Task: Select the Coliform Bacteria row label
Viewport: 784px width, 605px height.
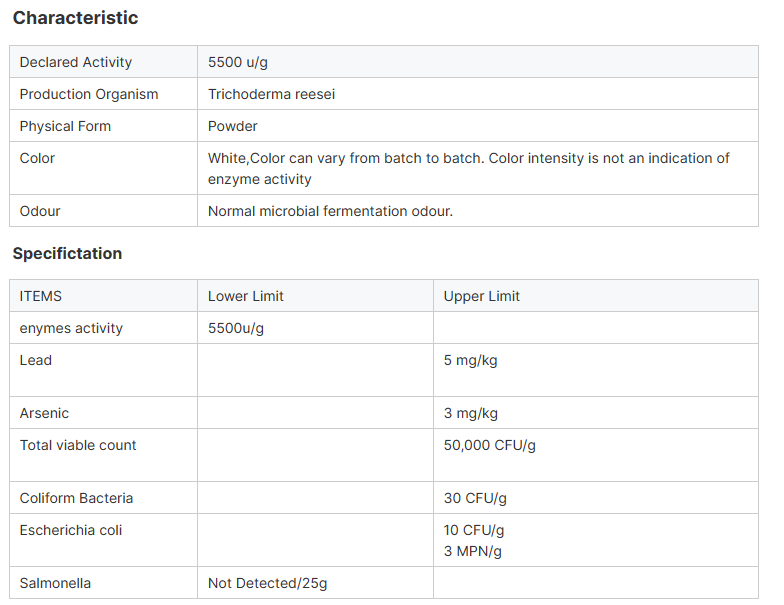Action: pyautogui.click(x=76, y=498)
